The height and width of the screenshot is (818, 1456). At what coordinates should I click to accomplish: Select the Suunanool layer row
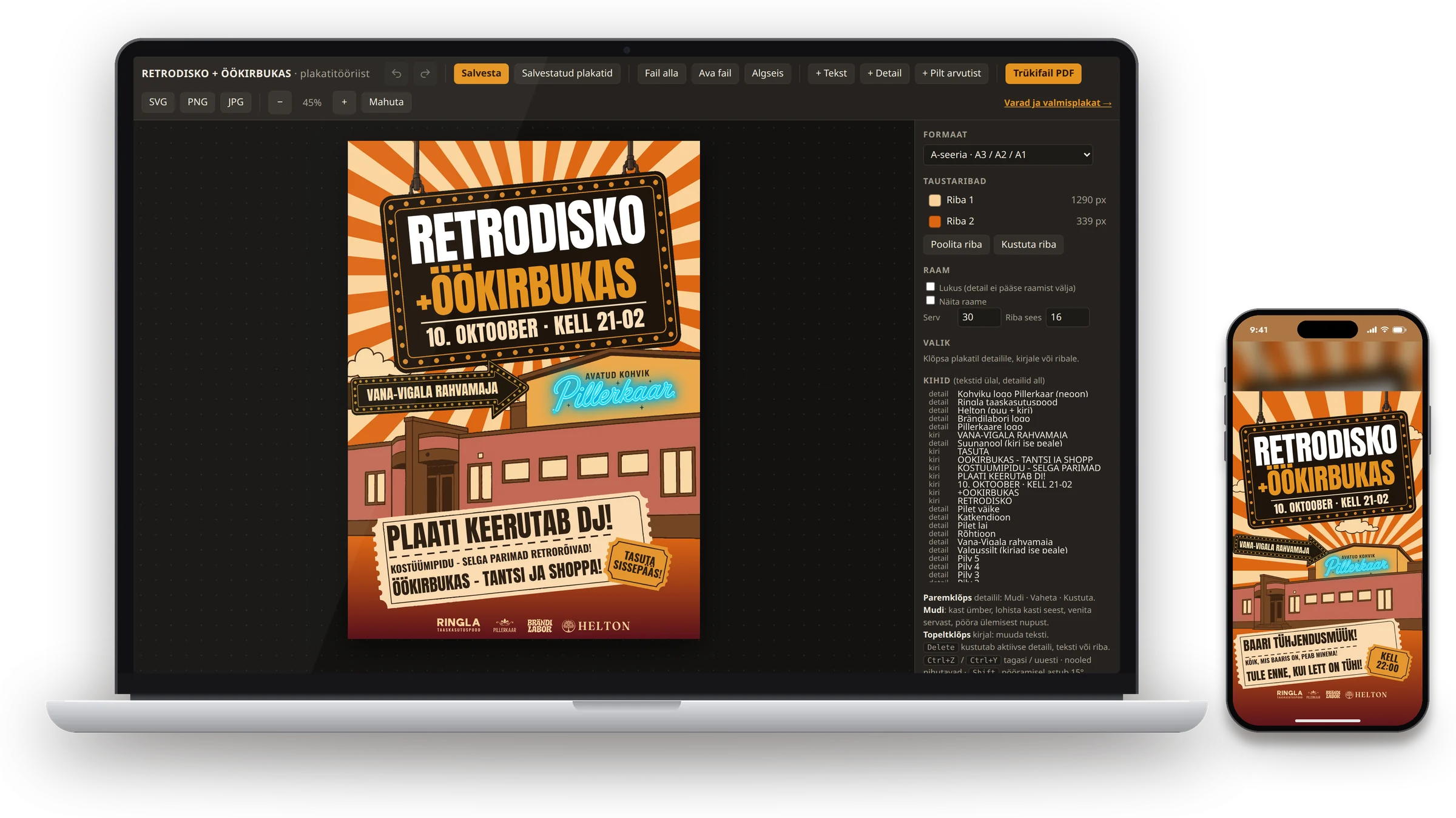pos(1016,443)
